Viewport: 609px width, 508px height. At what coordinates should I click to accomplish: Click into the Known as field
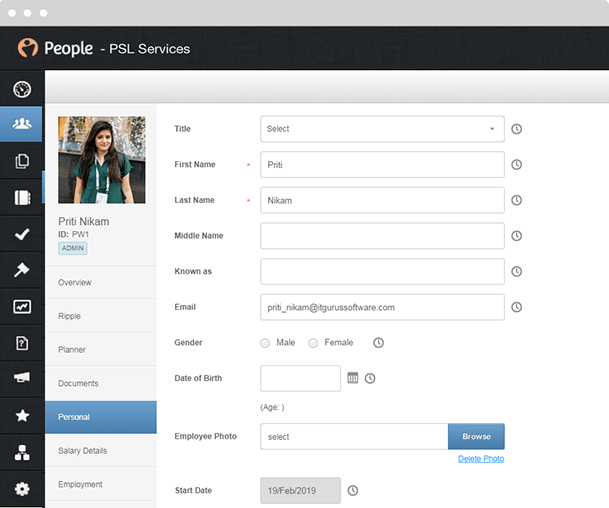[x=382, y=271]
